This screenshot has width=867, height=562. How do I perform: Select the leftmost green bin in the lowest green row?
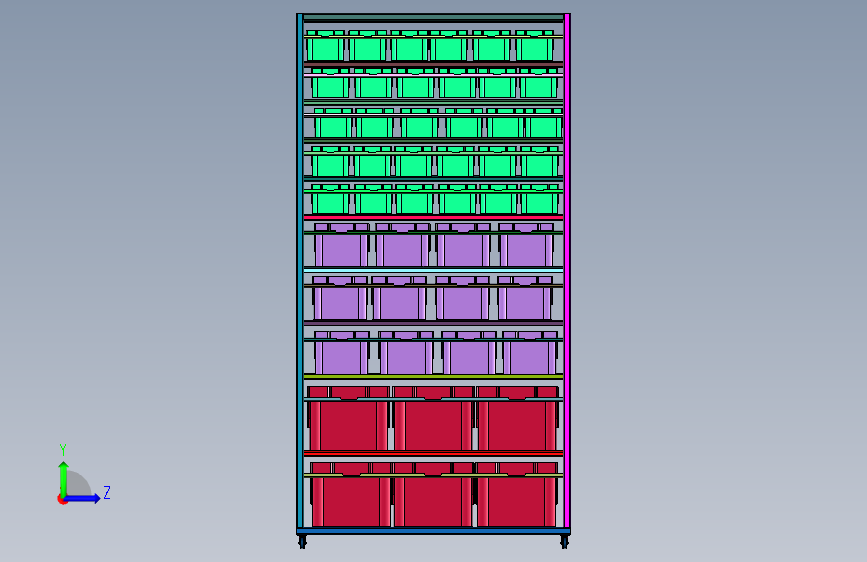[x=330, y=200]
